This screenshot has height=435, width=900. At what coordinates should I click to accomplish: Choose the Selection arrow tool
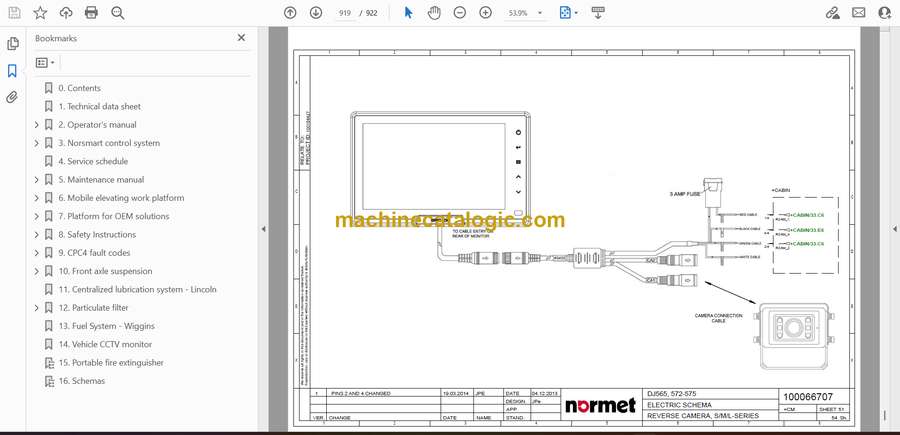pos(408,13)
